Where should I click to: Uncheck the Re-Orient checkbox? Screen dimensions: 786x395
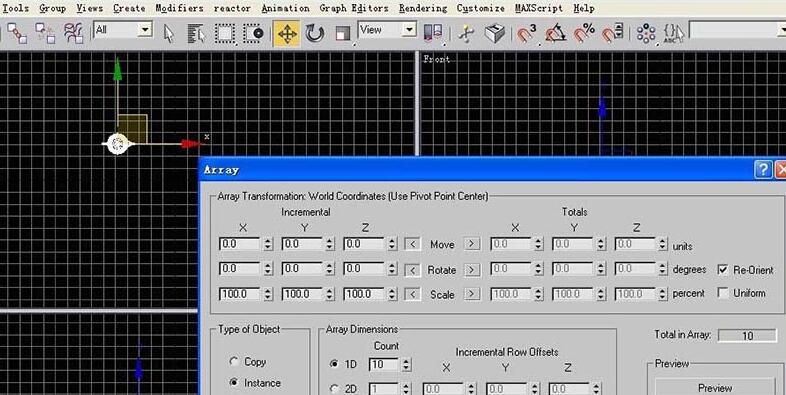point(722,270)
